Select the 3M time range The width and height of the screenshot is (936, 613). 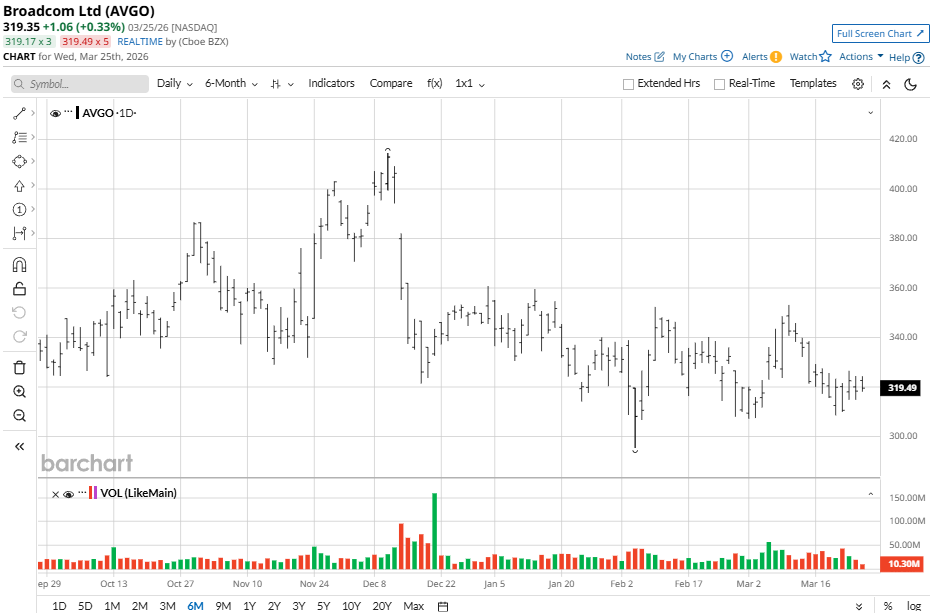[x=167, y=606]
